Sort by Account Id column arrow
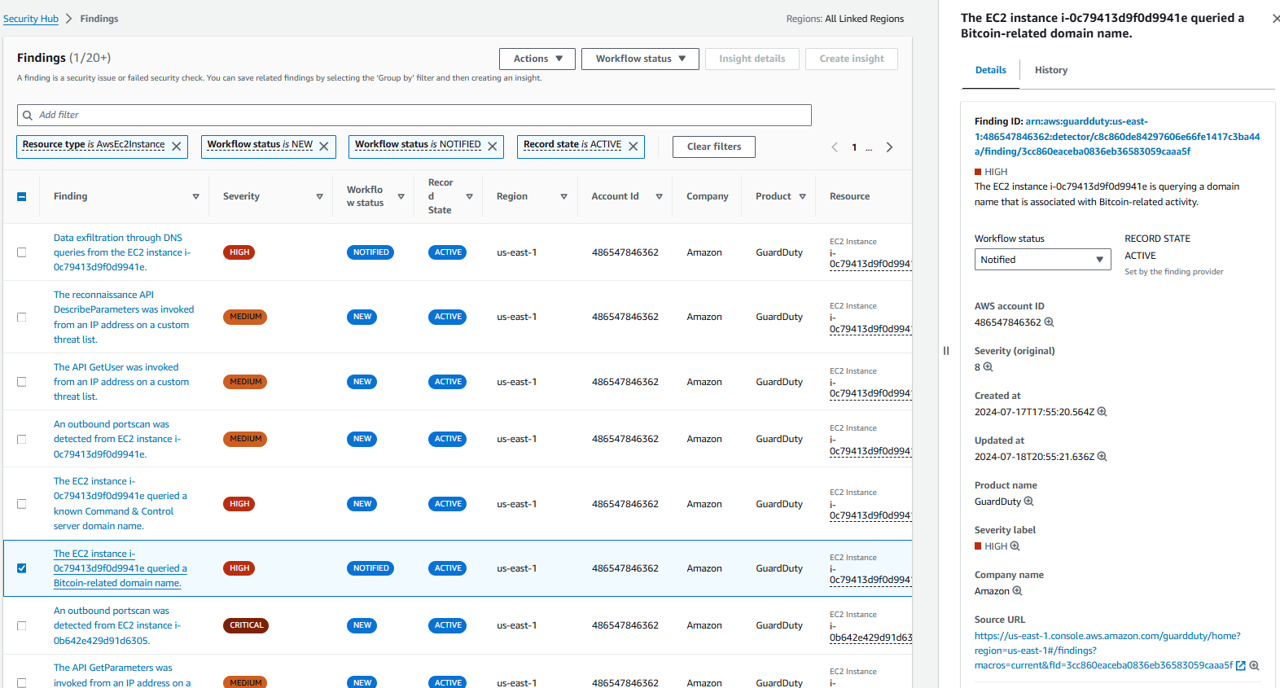This screenshot has height=688, width=1280. click(659, 197)
